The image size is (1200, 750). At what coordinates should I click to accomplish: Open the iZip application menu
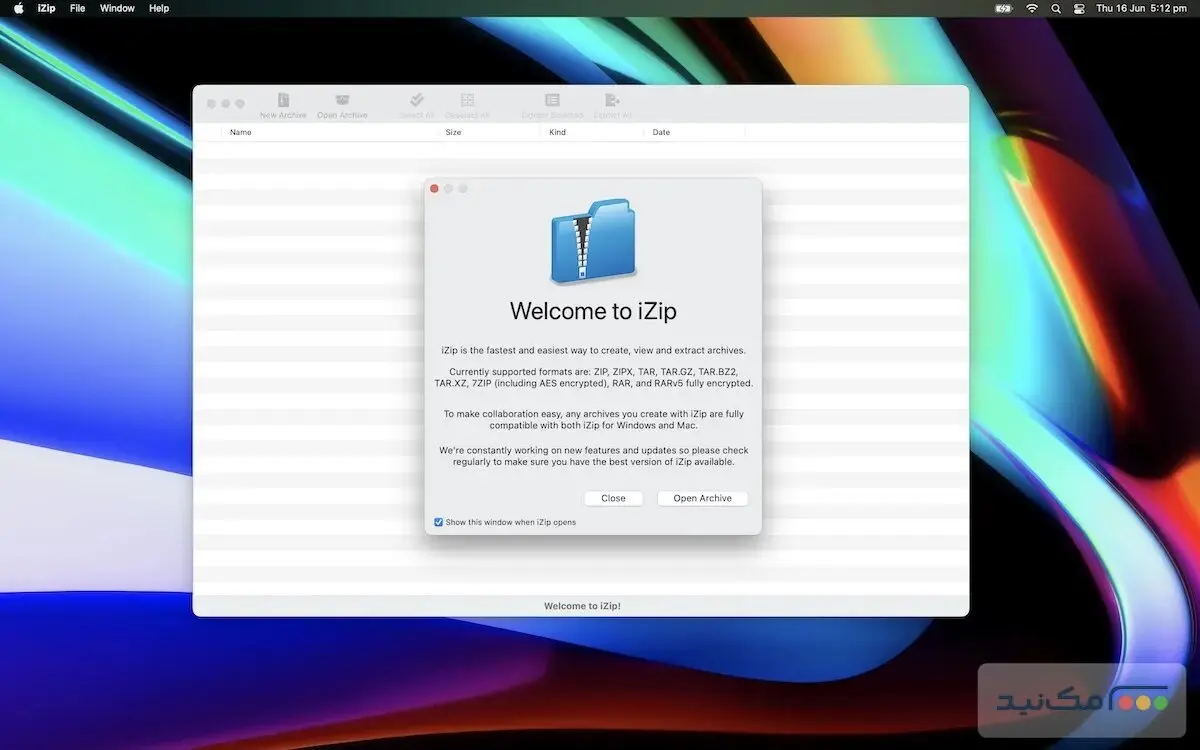[46, 8]
